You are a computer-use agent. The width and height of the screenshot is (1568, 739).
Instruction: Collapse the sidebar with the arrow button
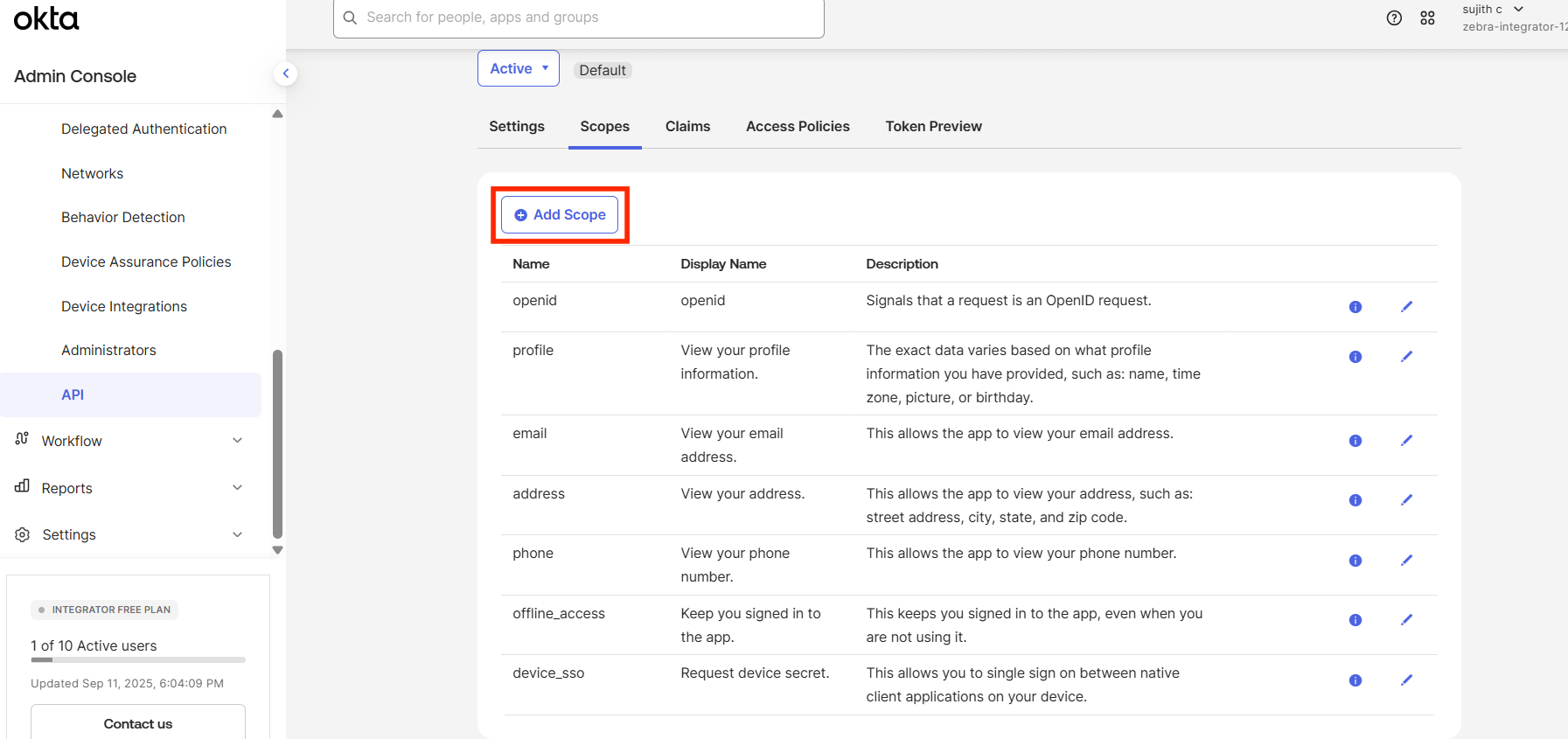tap(285, 74)
